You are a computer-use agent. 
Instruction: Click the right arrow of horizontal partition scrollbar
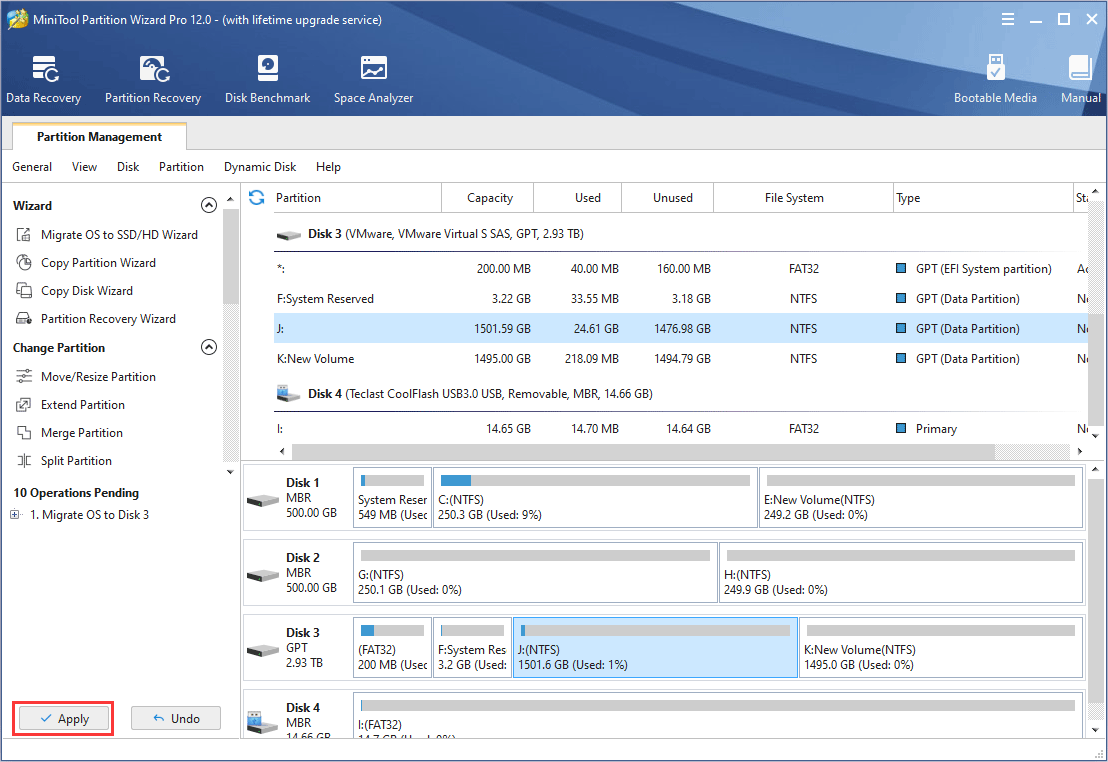(x=1079, y=451)
